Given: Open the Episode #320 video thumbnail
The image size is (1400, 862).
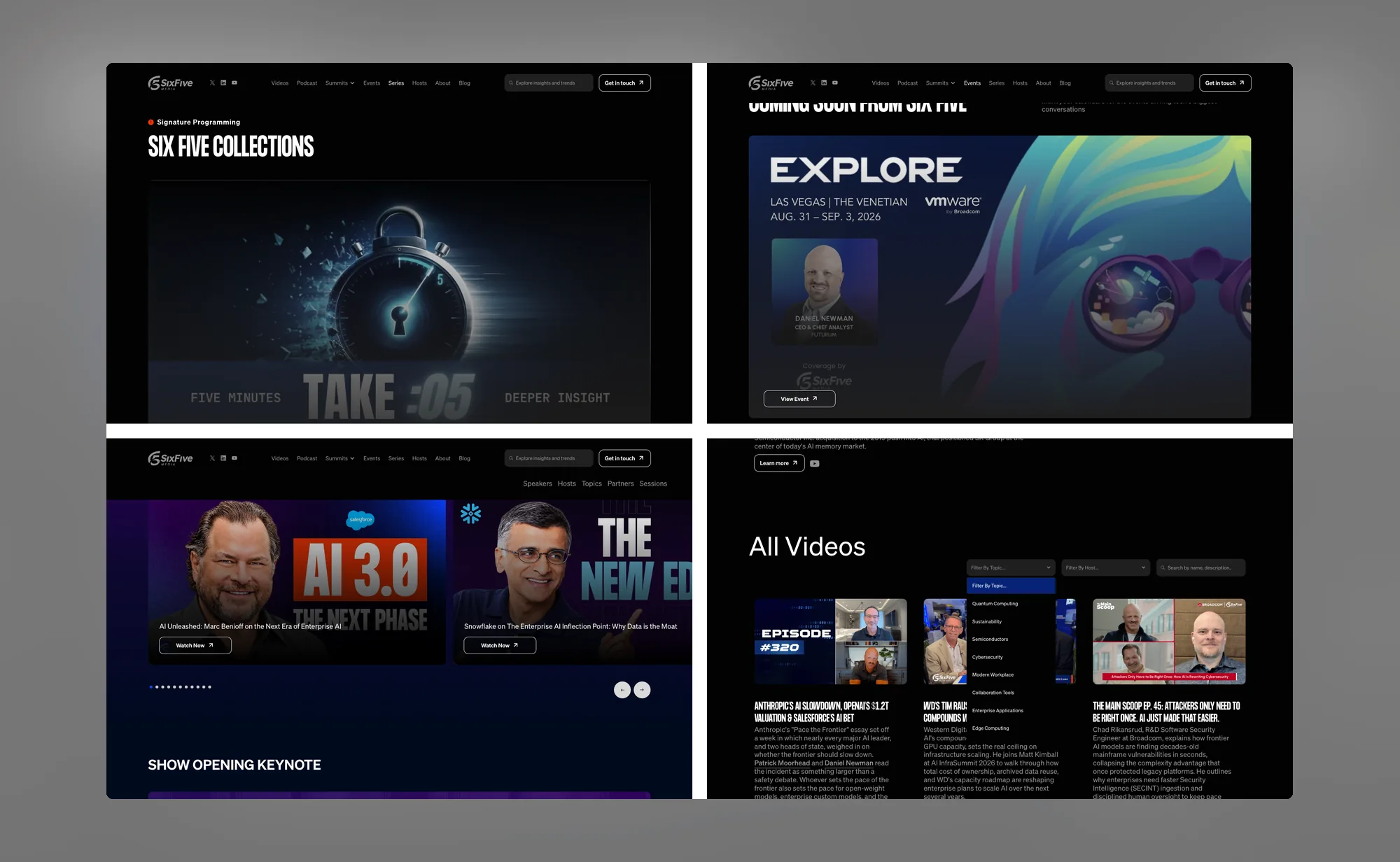Looking at the screenshot, I should (x=830, y=641).
